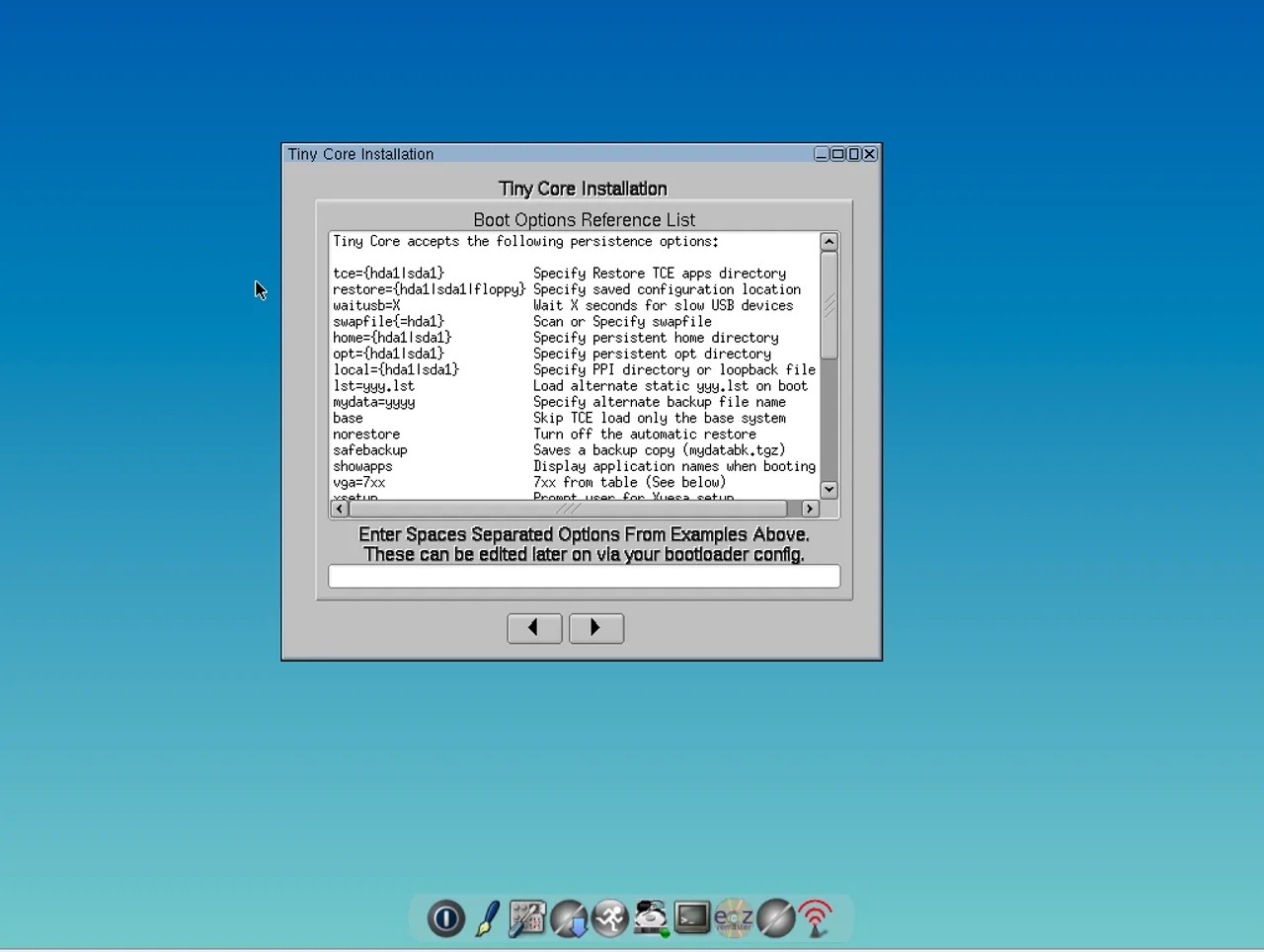Open the Control Panel screwdriver dock icon
1264x952 pixels.
click(527, 918)
